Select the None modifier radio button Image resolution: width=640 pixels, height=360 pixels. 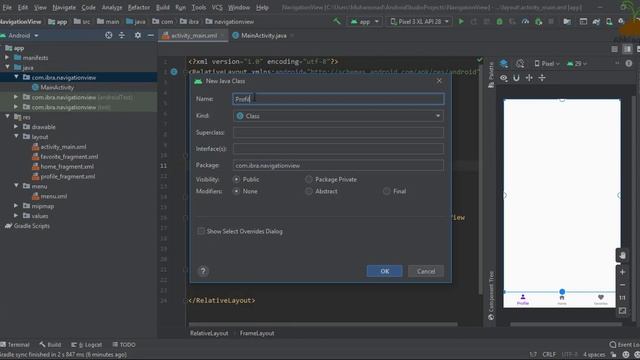(236, 191)
